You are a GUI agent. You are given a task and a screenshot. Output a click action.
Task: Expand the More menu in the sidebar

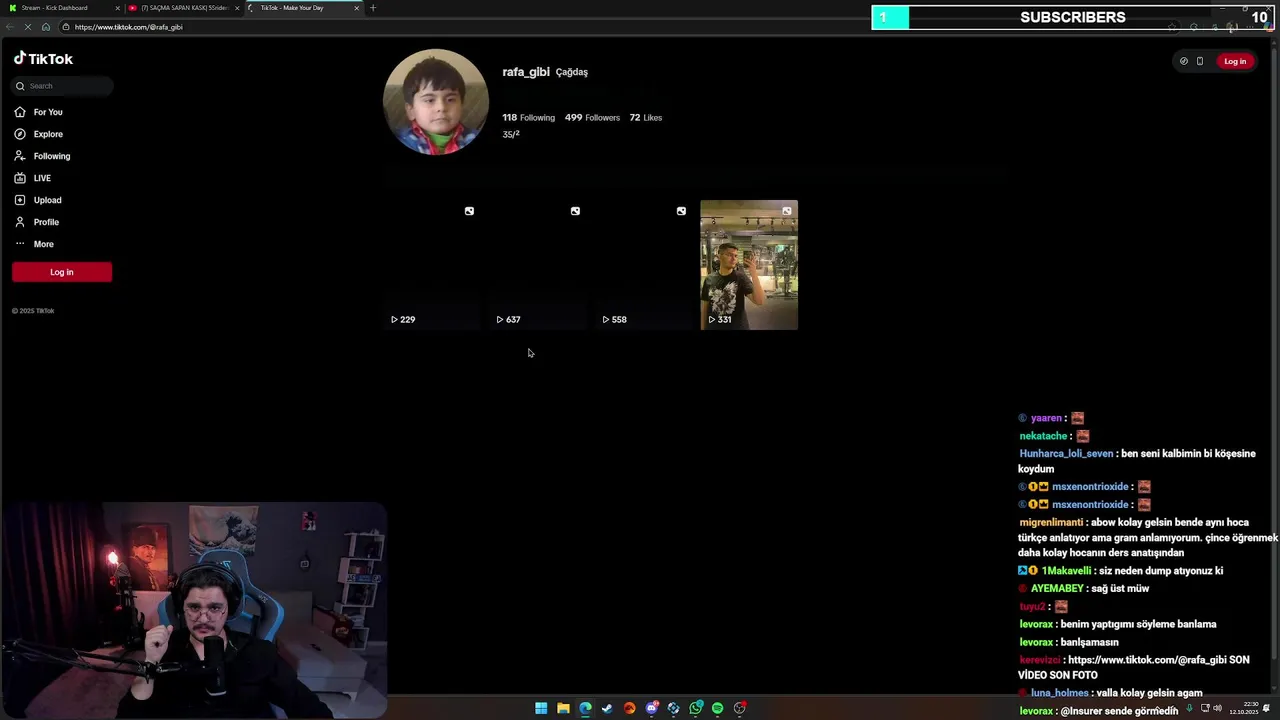pos(34,244)
